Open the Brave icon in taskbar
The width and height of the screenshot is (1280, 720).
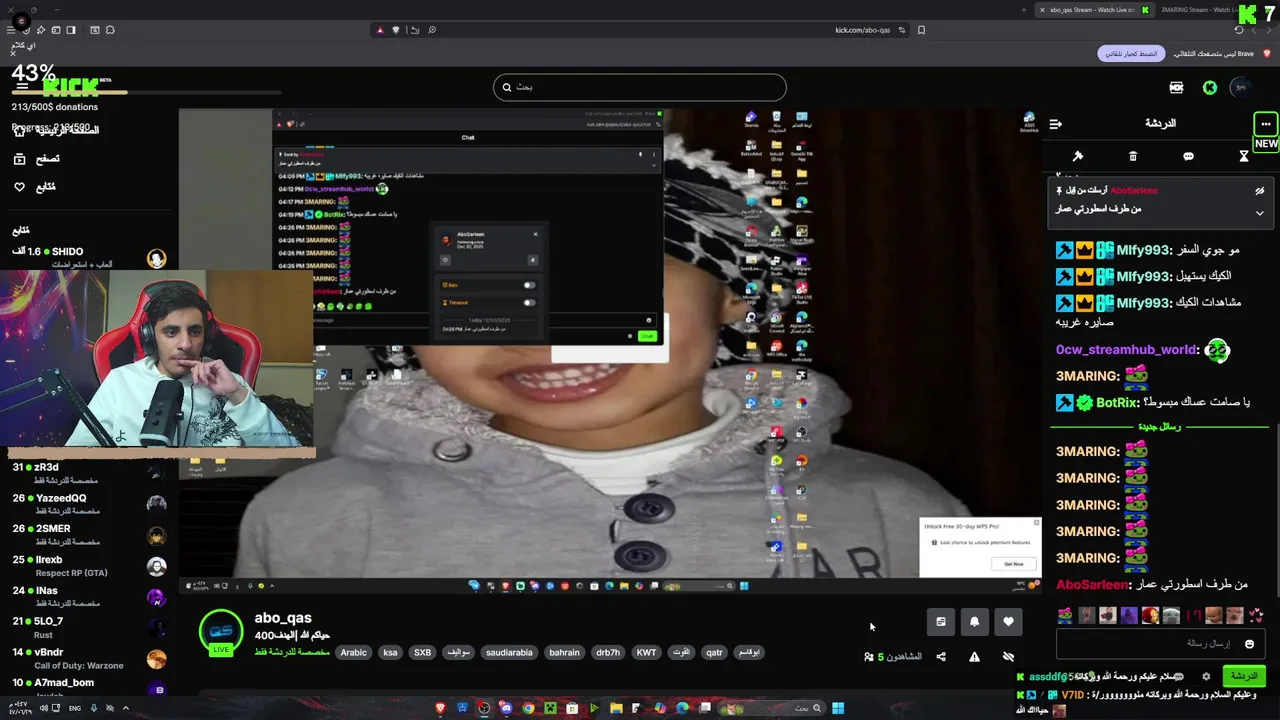coord(441,708)
